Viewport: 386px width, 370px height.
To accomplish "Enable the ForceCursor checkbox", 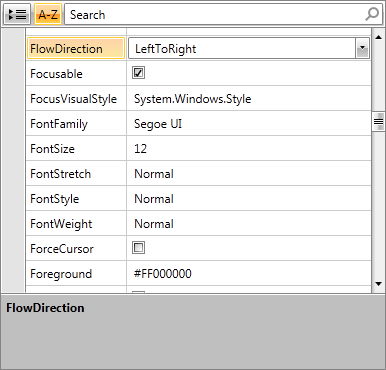I will coord(138,248).
